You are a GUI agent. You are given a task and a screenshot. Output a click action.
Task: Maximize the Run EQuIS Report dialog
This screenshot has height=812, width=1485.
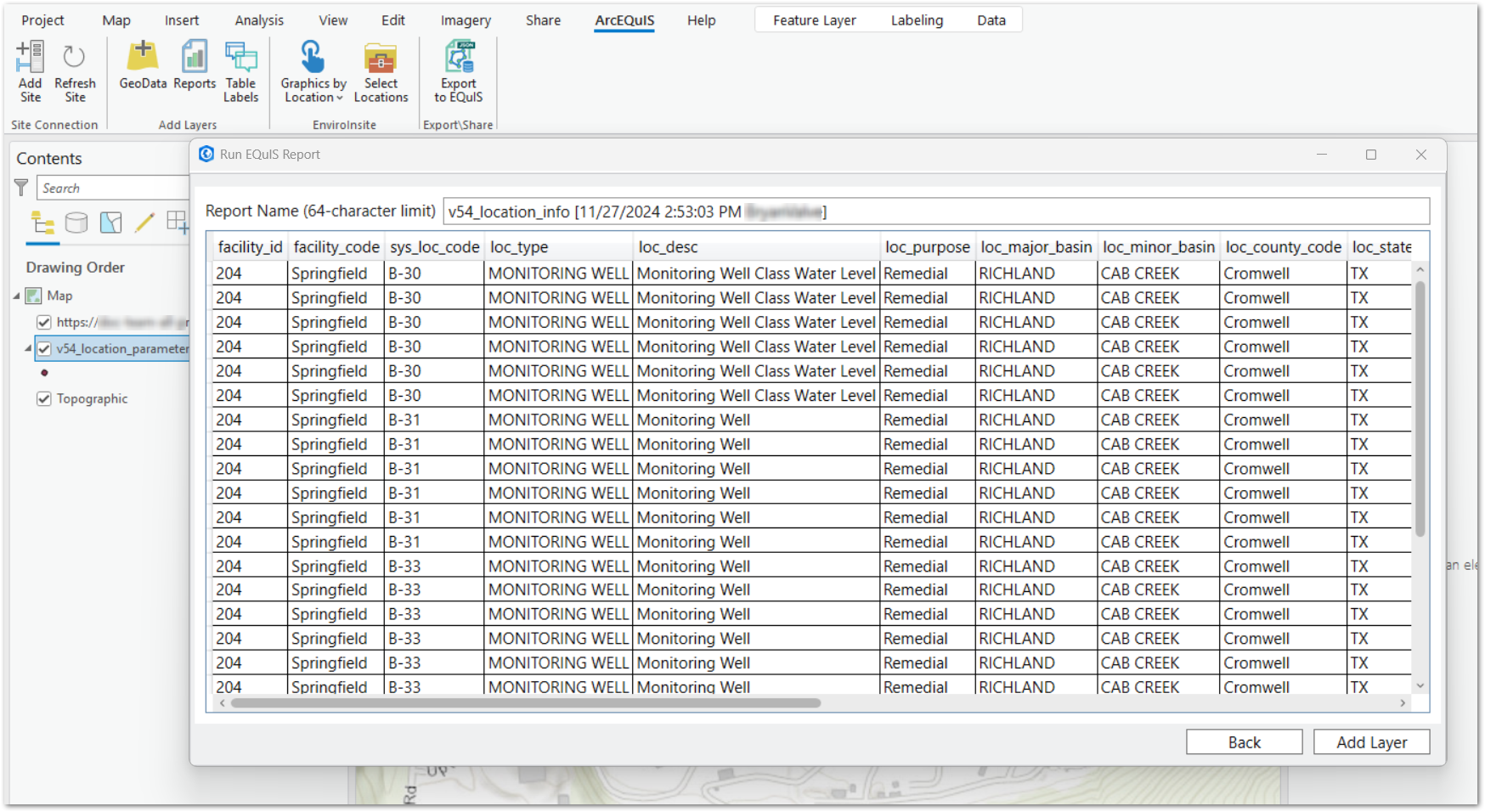point(1371,155)
